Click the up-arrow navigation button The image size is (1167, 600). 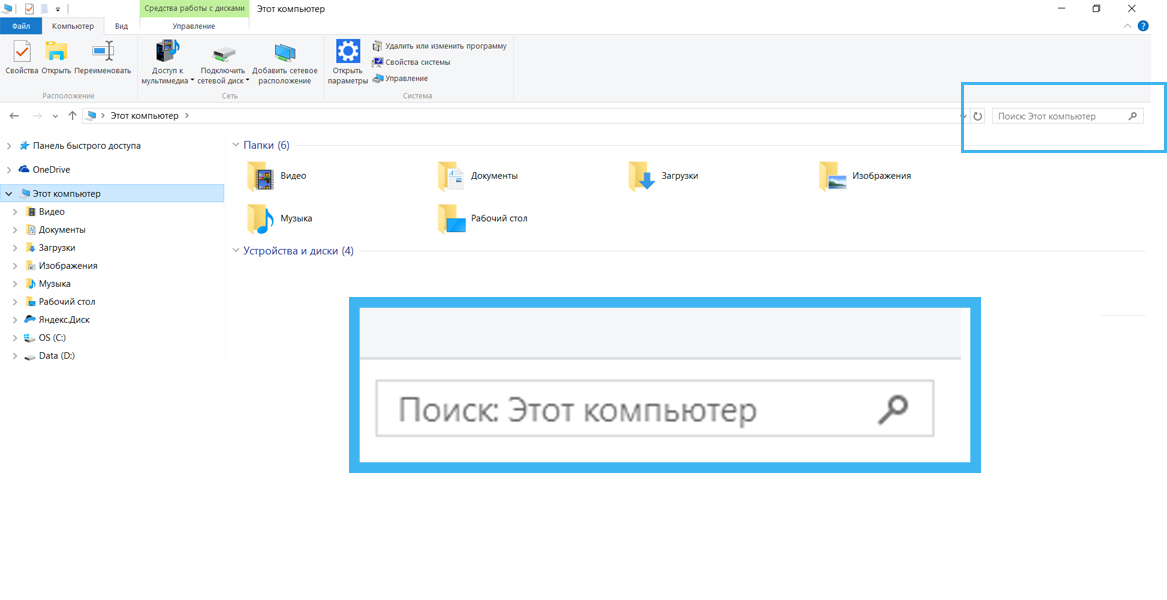tap(72, 116)
